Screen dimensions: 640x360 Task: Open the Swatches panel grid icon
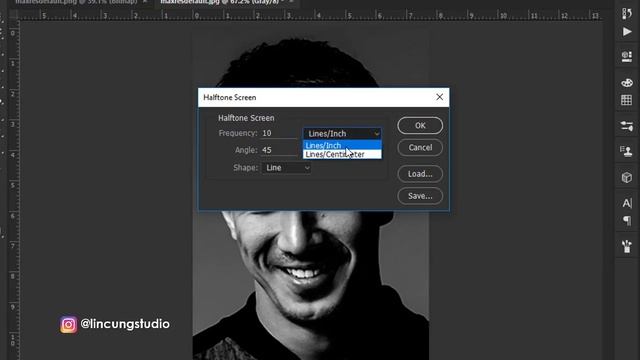(x=627, y=100)
